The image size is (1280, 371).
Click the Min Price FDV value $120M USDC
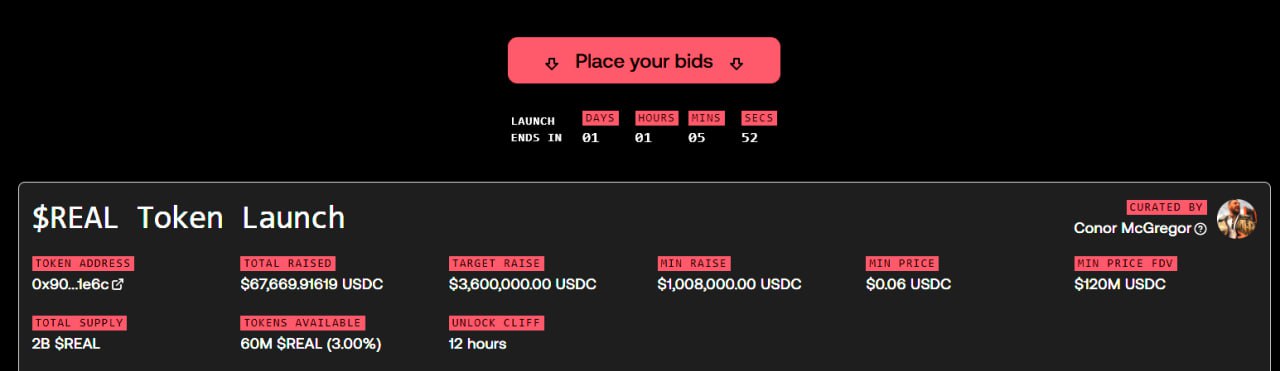tap(1120, 284)
